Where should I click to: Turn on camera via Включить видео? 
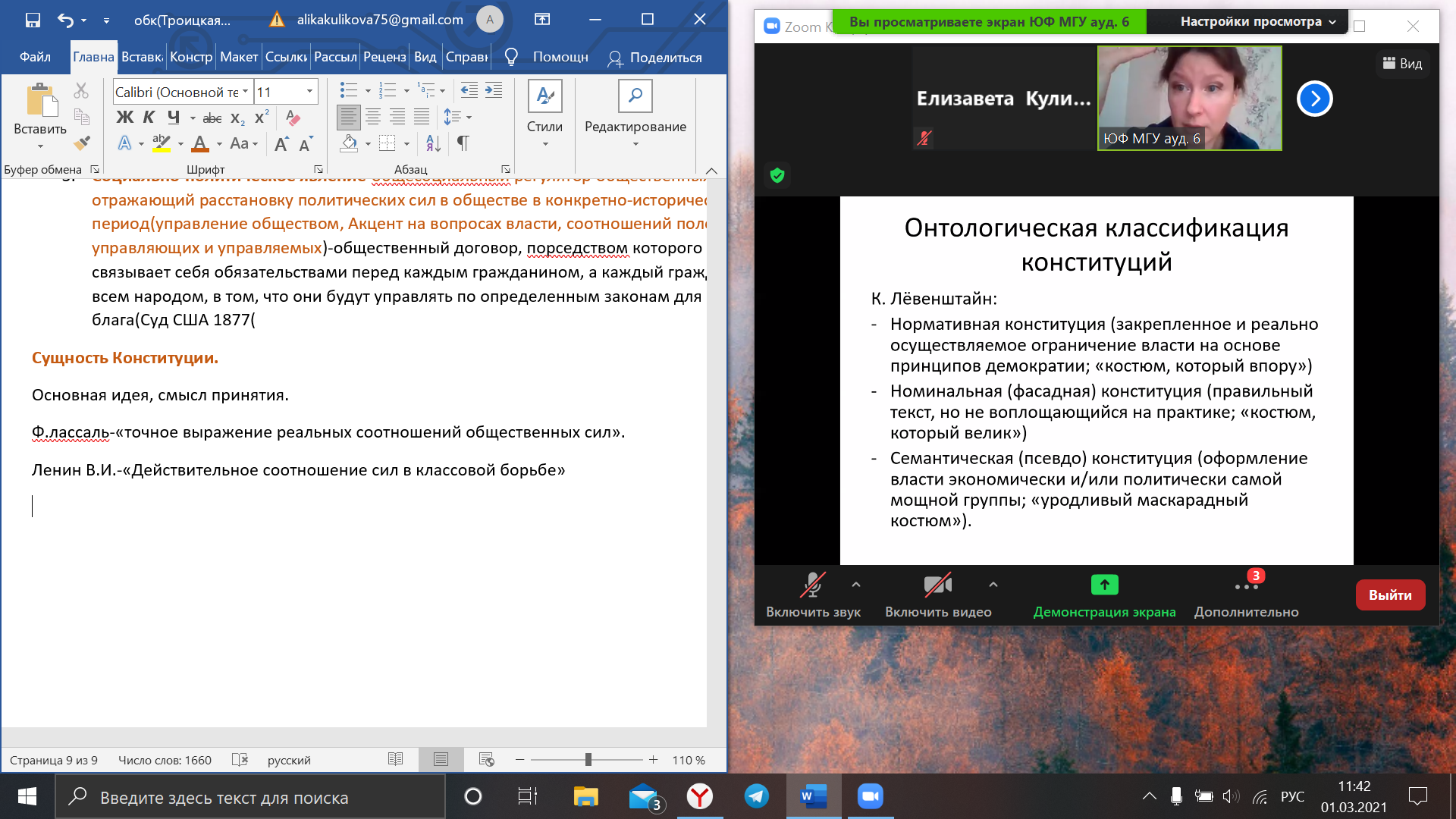click(938, 595)
